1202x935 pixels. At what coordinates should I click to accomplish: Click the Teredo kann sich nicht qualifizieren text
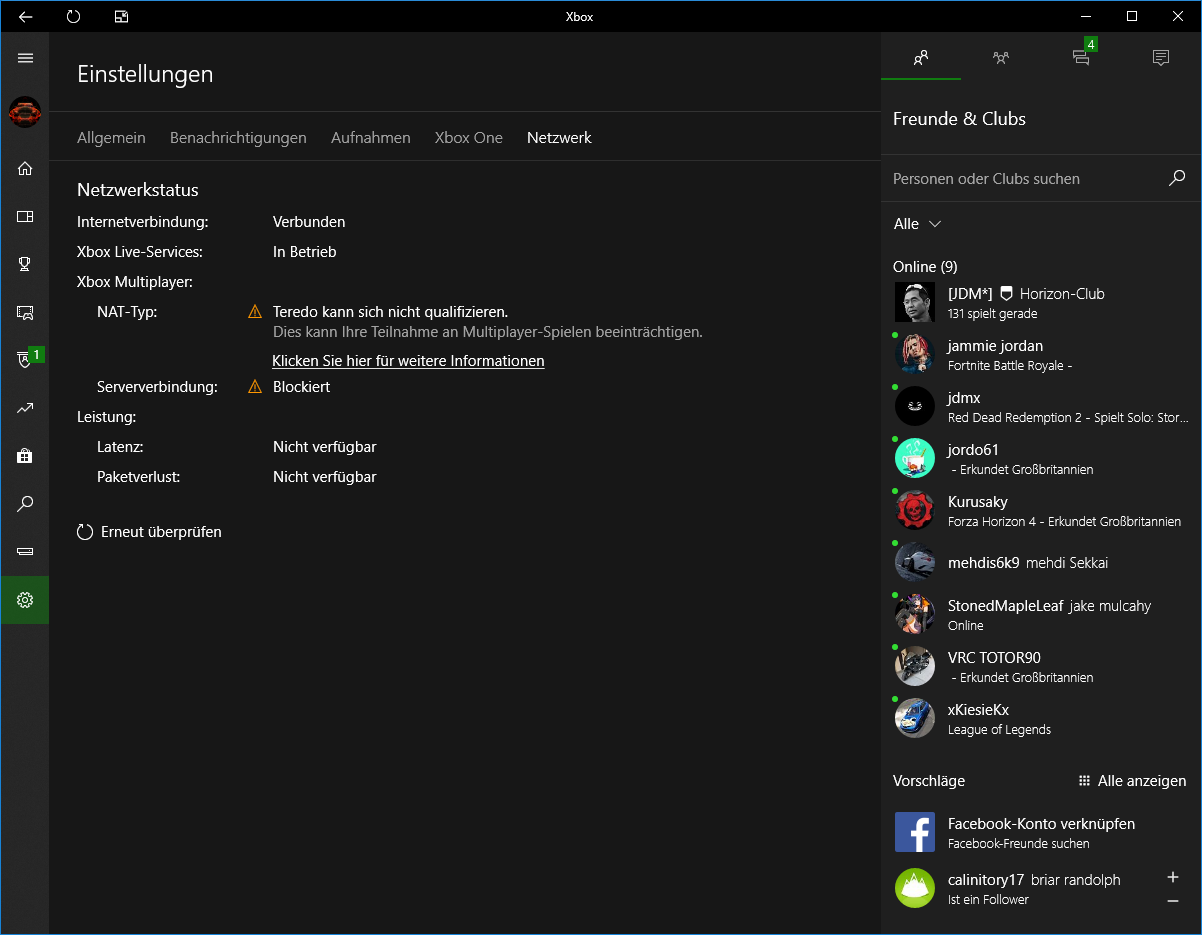(391, 312)
